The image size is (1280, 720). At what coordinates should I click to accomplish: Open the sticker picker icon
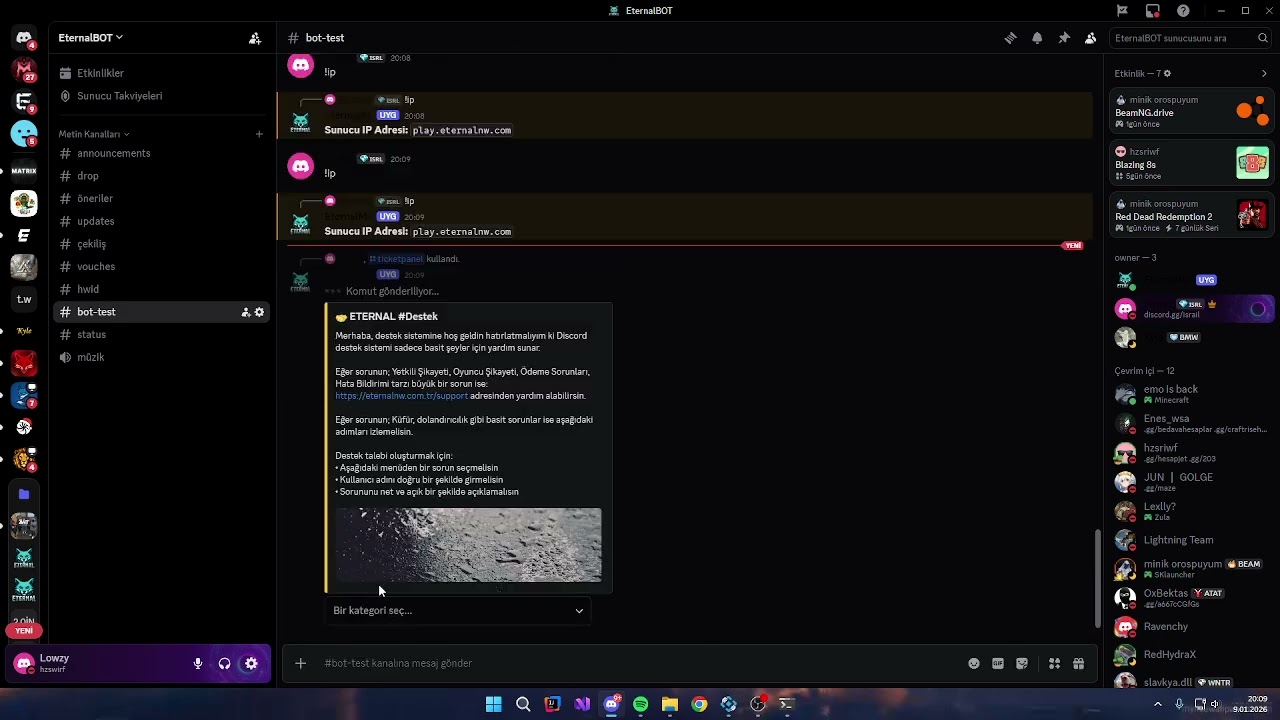click(1022, 663)
